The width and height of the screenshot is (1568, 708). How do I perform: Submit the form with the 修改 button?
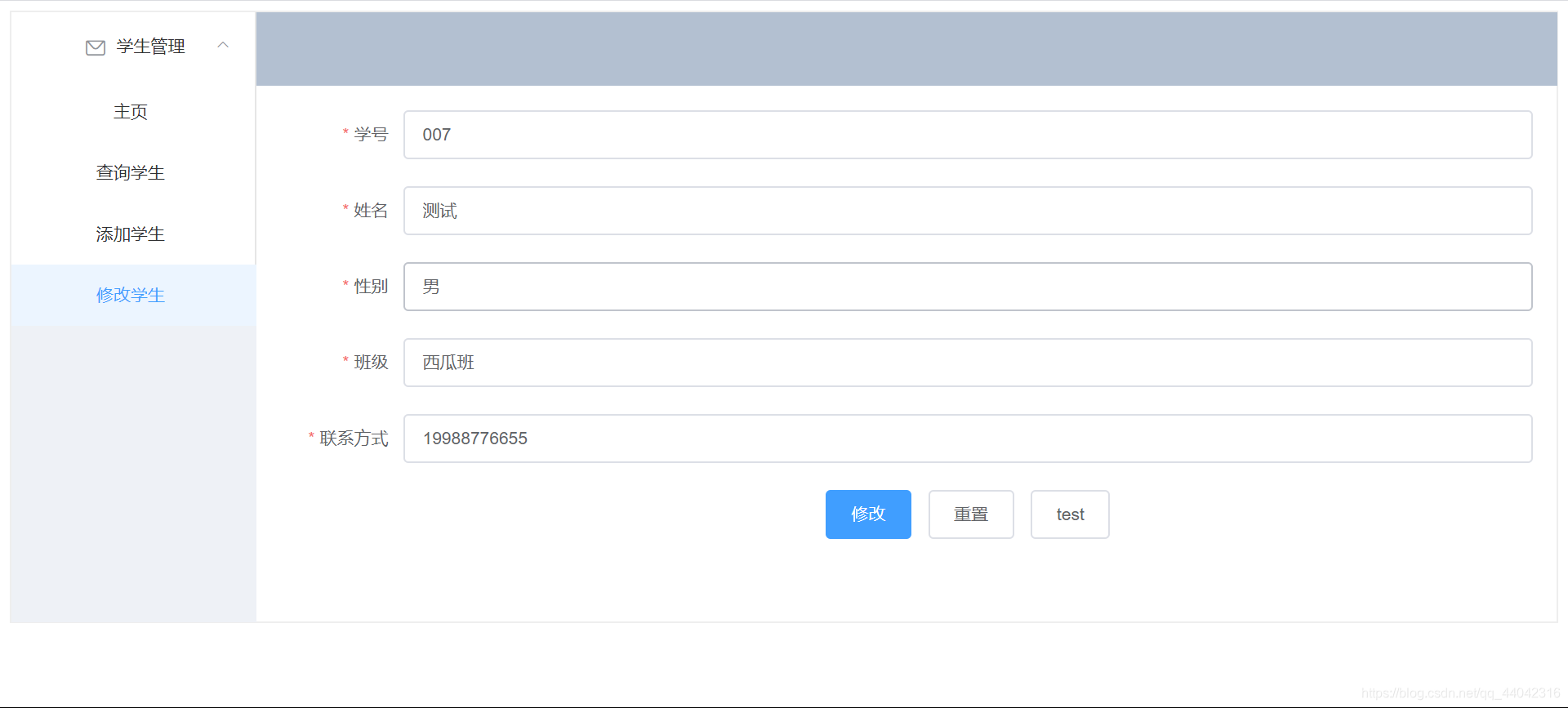pyautogui.click(x=868, y=514)
